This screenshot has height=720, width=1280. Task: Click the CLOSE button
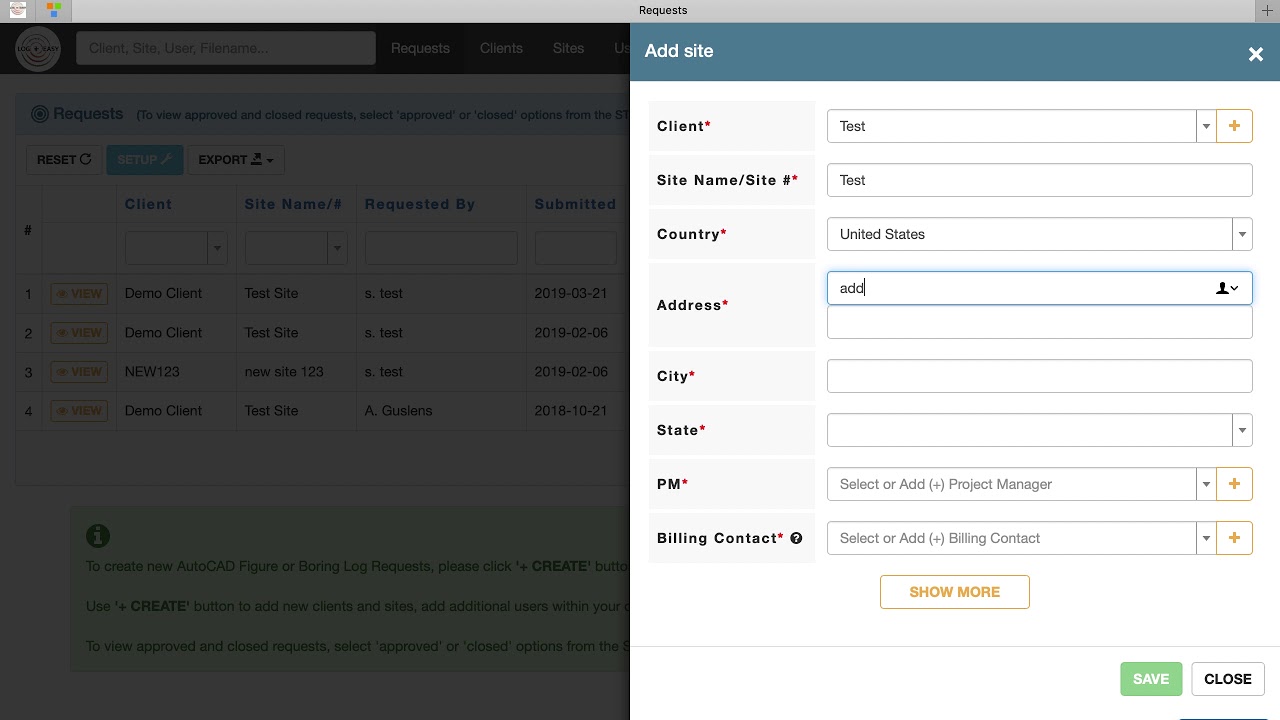pyautogui.click(x=1228, y=679)
